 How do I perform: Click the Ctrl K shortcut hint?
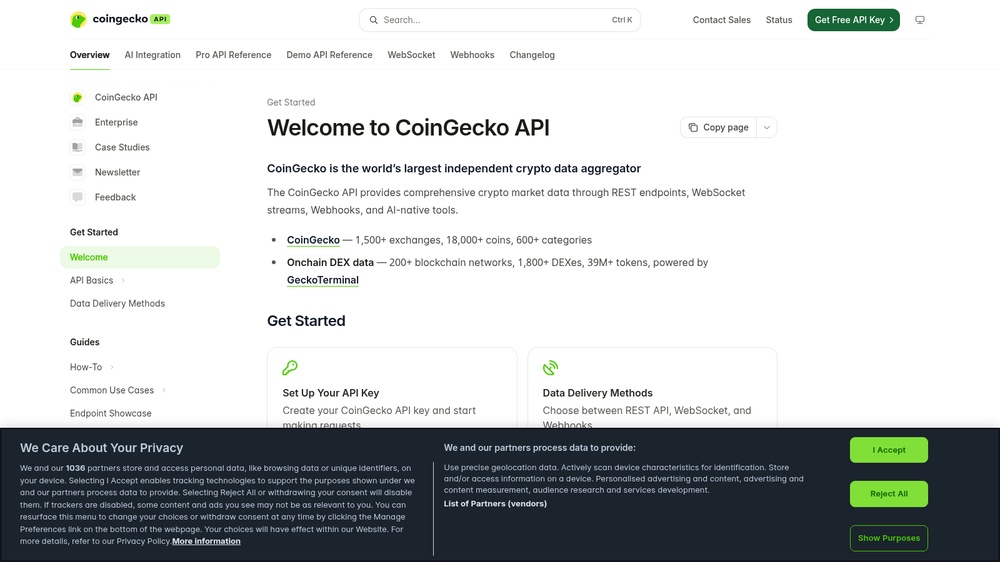(x=622, y=20)
